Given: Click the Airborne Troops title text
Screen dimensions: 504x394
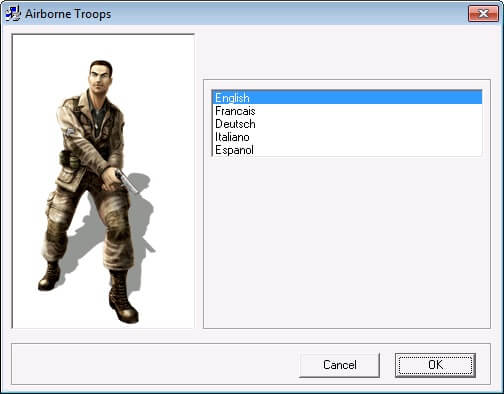Looking at the screenshot, I should (x=68, y=14).
